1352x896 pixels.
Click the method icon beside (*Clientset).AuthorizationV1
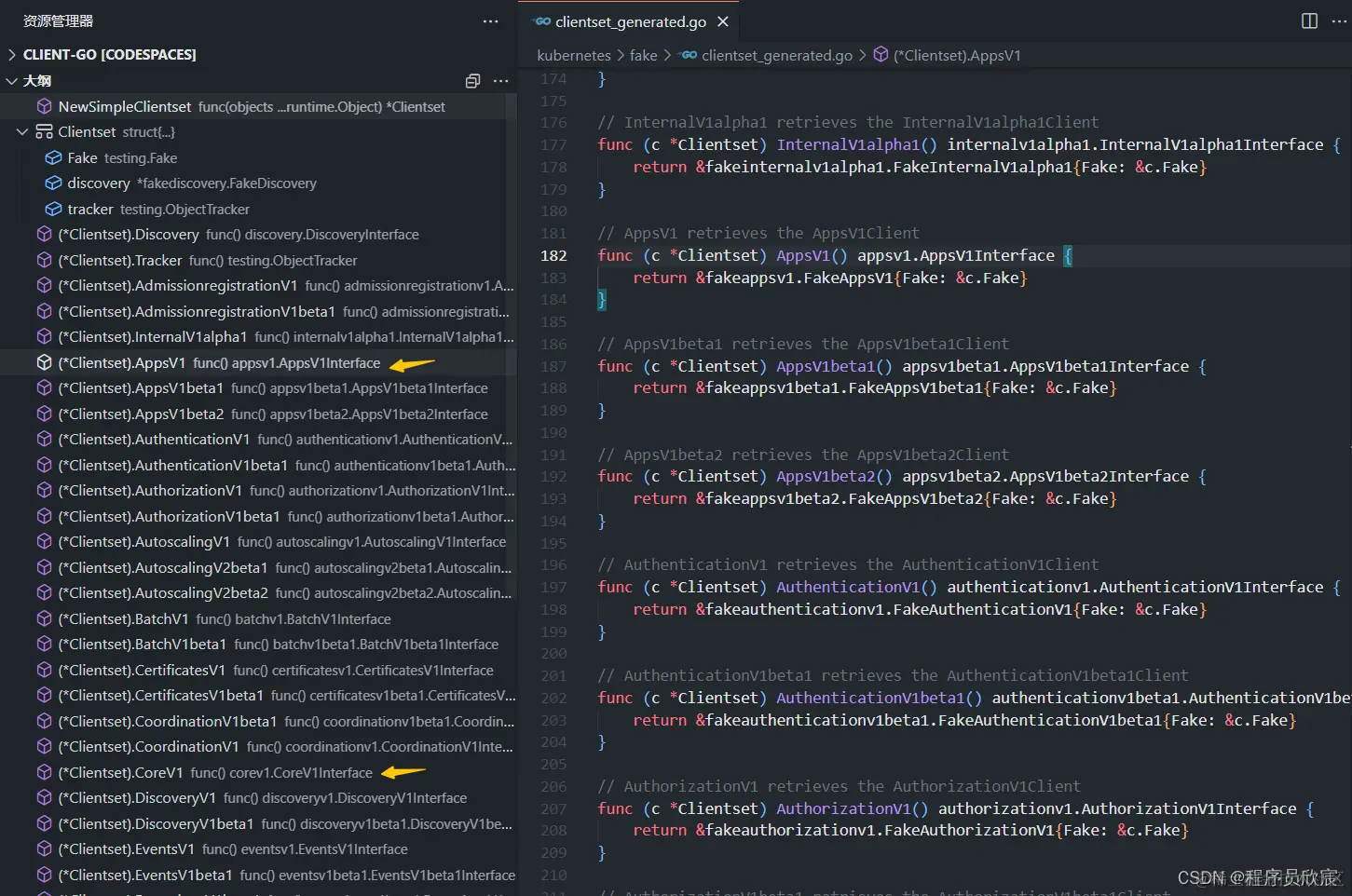[x=44, y=491]
